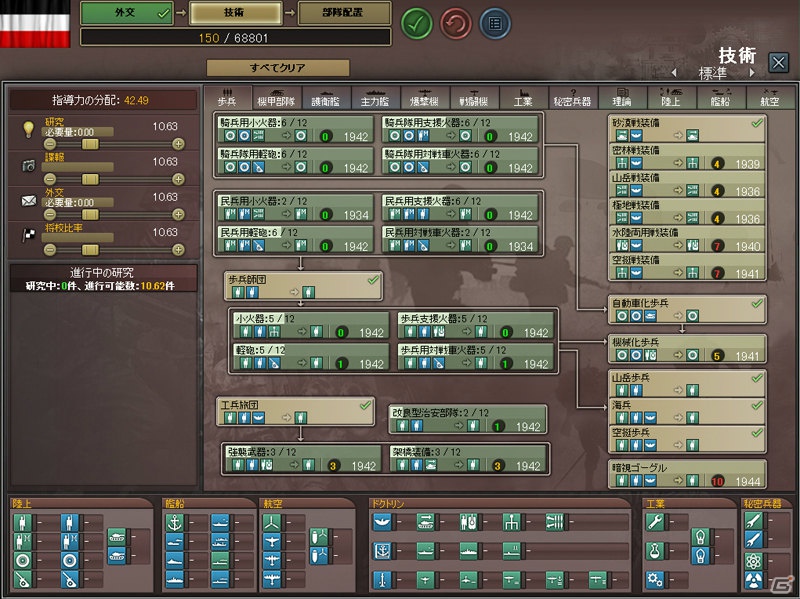
Task: Click the radiation symbol icon in 秘密兵器 panel
Action: (x=753, y=581)
